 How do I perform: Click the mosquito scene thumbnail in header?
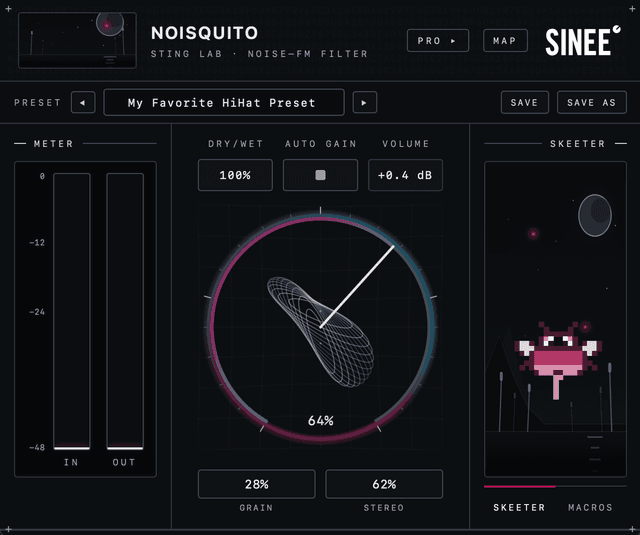click(x=78, y=40)
